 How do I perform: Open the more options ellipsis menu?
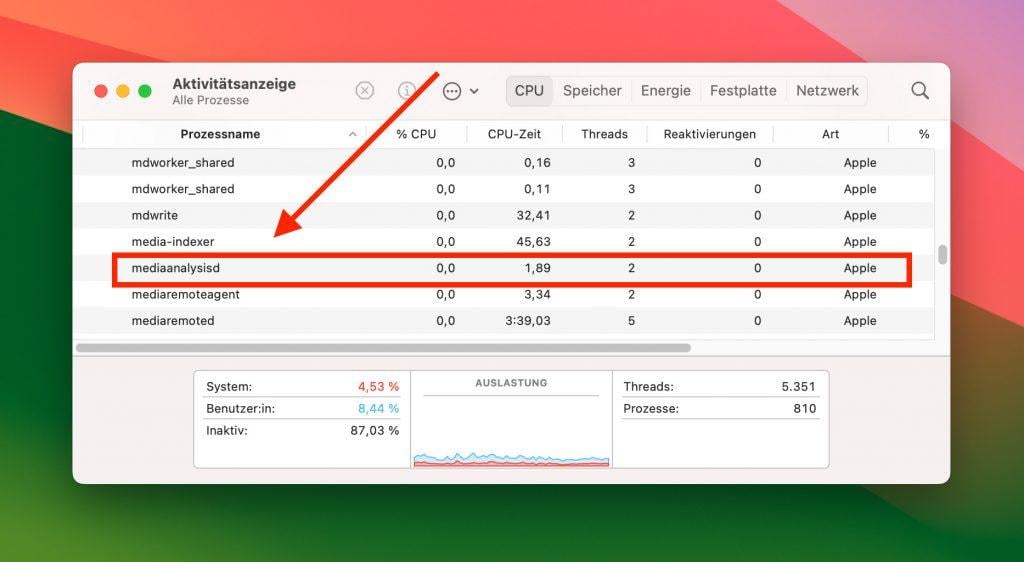coord(452,91)
